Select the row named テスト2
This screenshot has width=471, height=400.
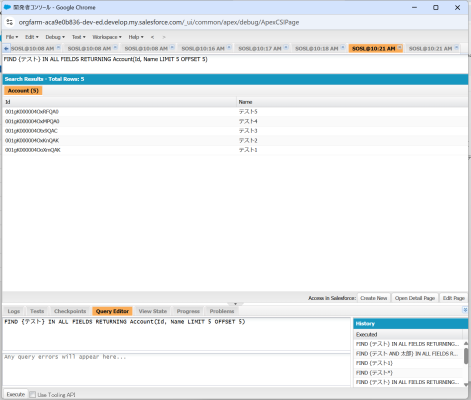tap(235, 140)
